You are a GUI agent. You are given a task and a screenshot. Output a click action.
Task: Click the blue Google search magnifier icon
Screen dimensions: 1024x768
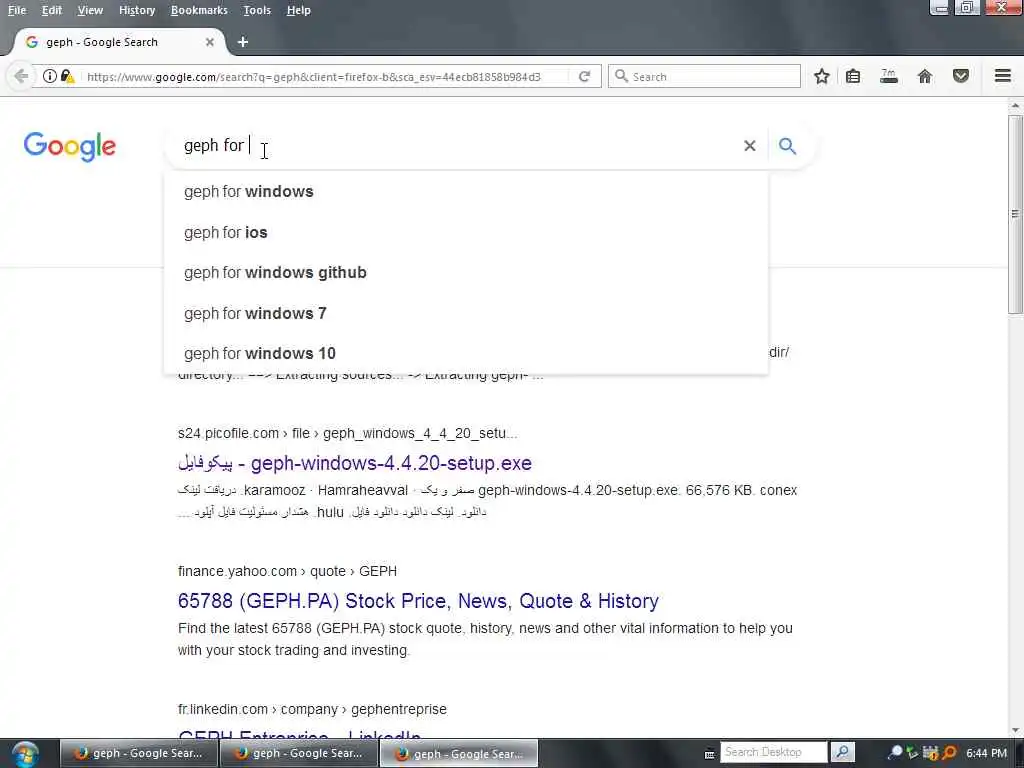pyautogui.click(x=788, y=146)
